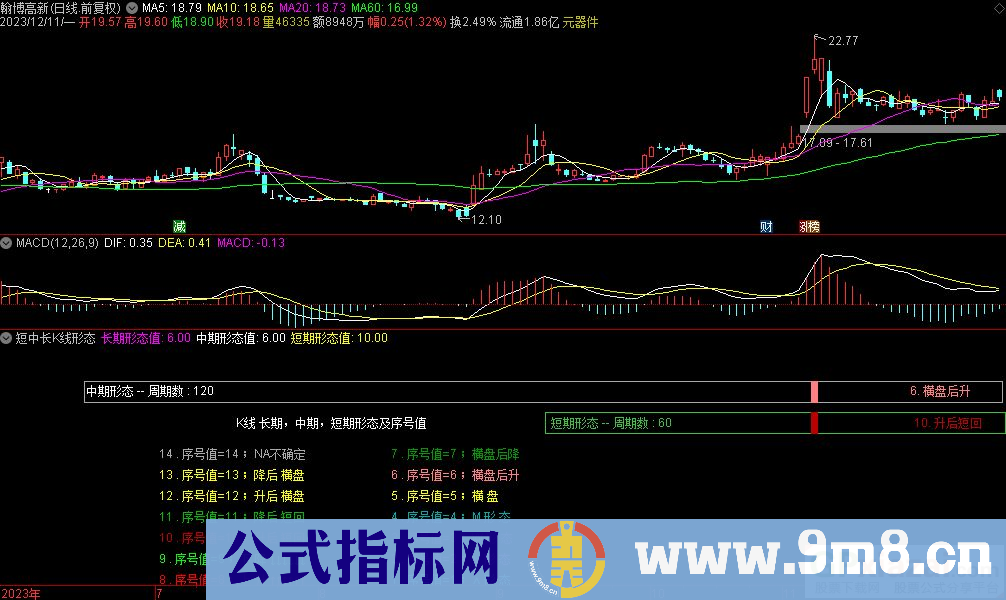Click the green 减 marker icon
Screen dimensions: 1006x600
pyautogui.click(x=180, y=227)
